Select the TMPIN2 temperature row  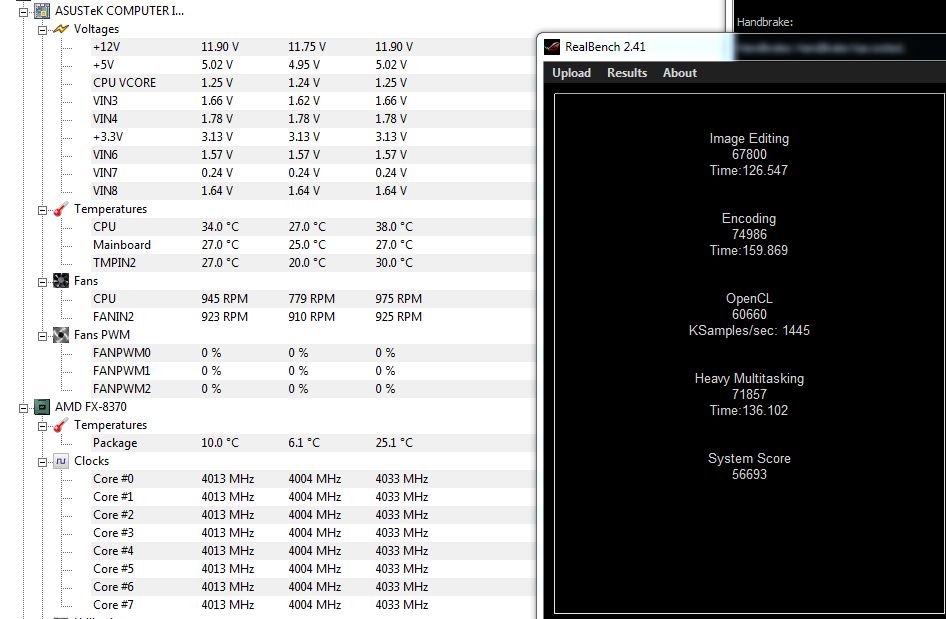[x=313, y=263]
